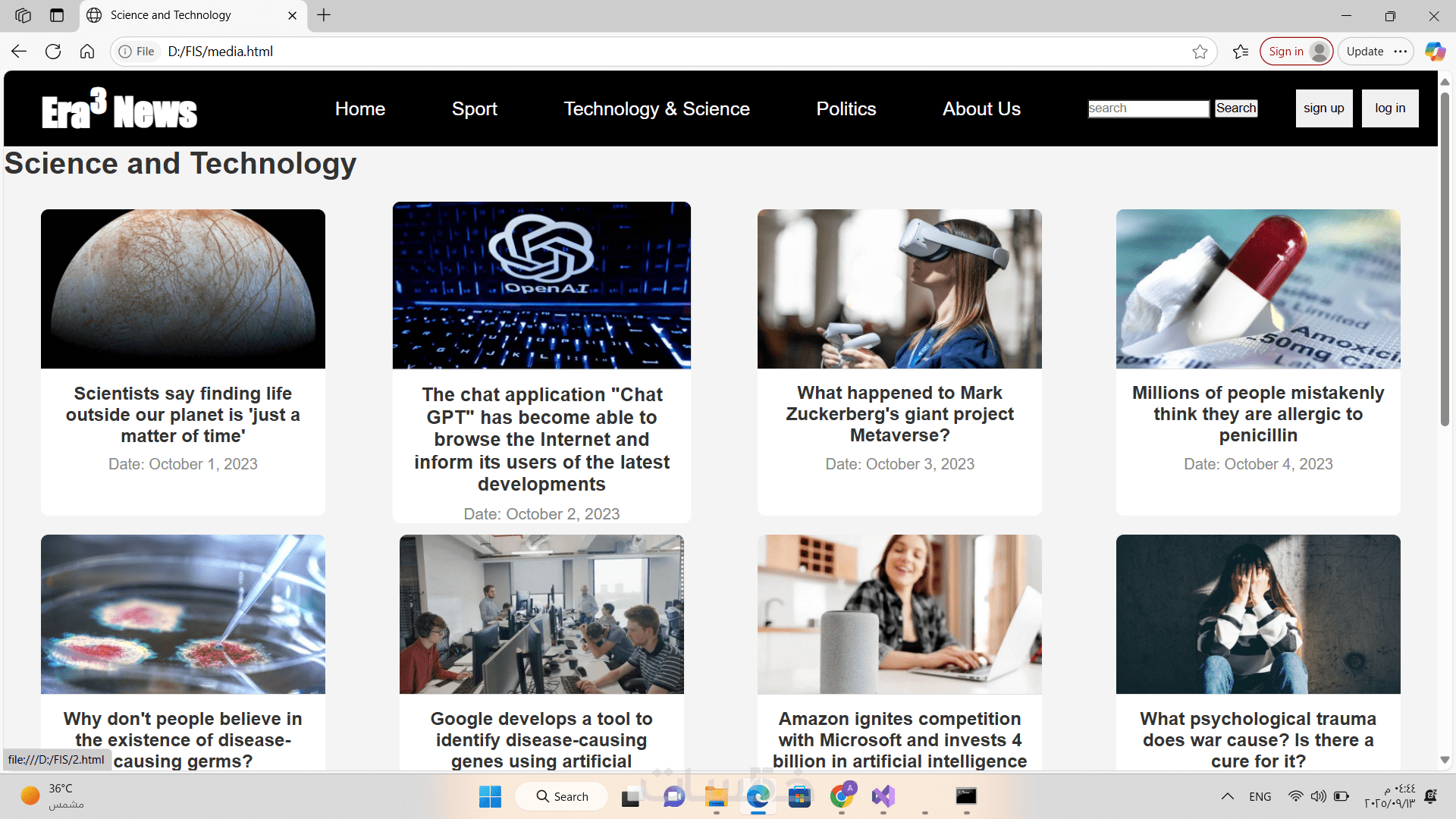
Task: Open Windows Start menu on taskbar
Action: click(x=490, y=796)
